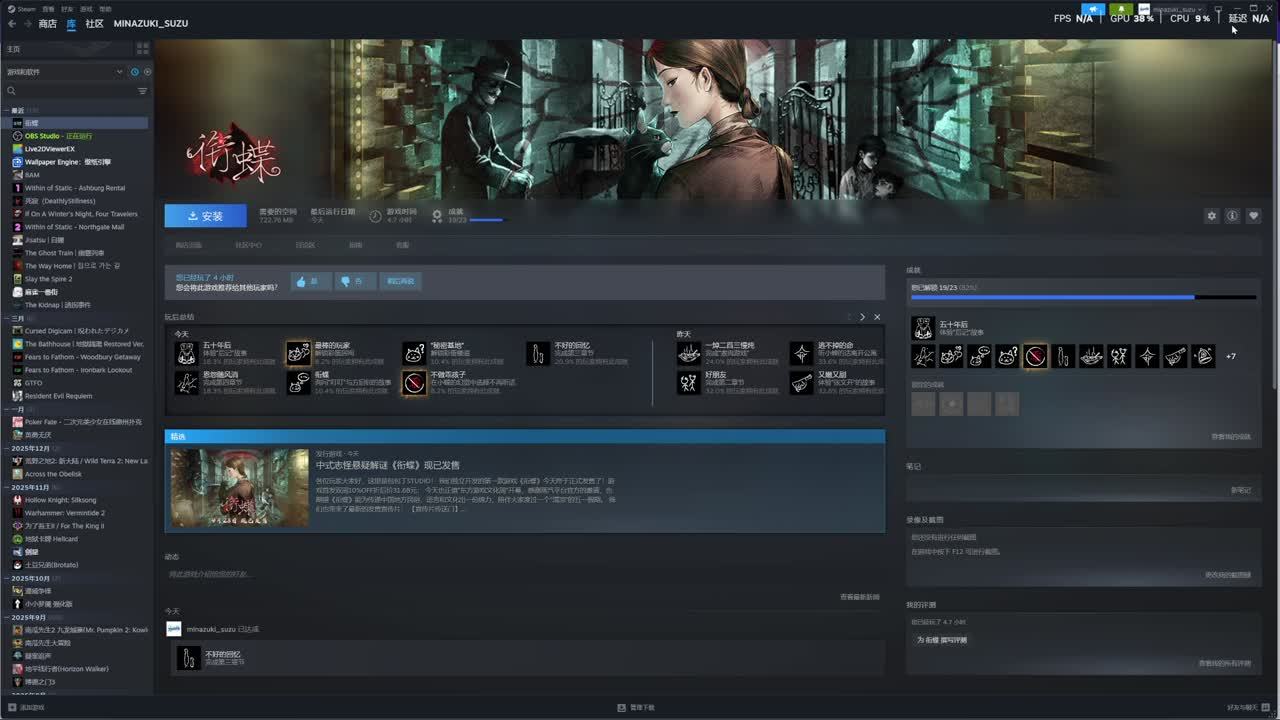Click the blue 安装 install button
This screenshot has height=720, width=1280.
[x=205, y=216]
